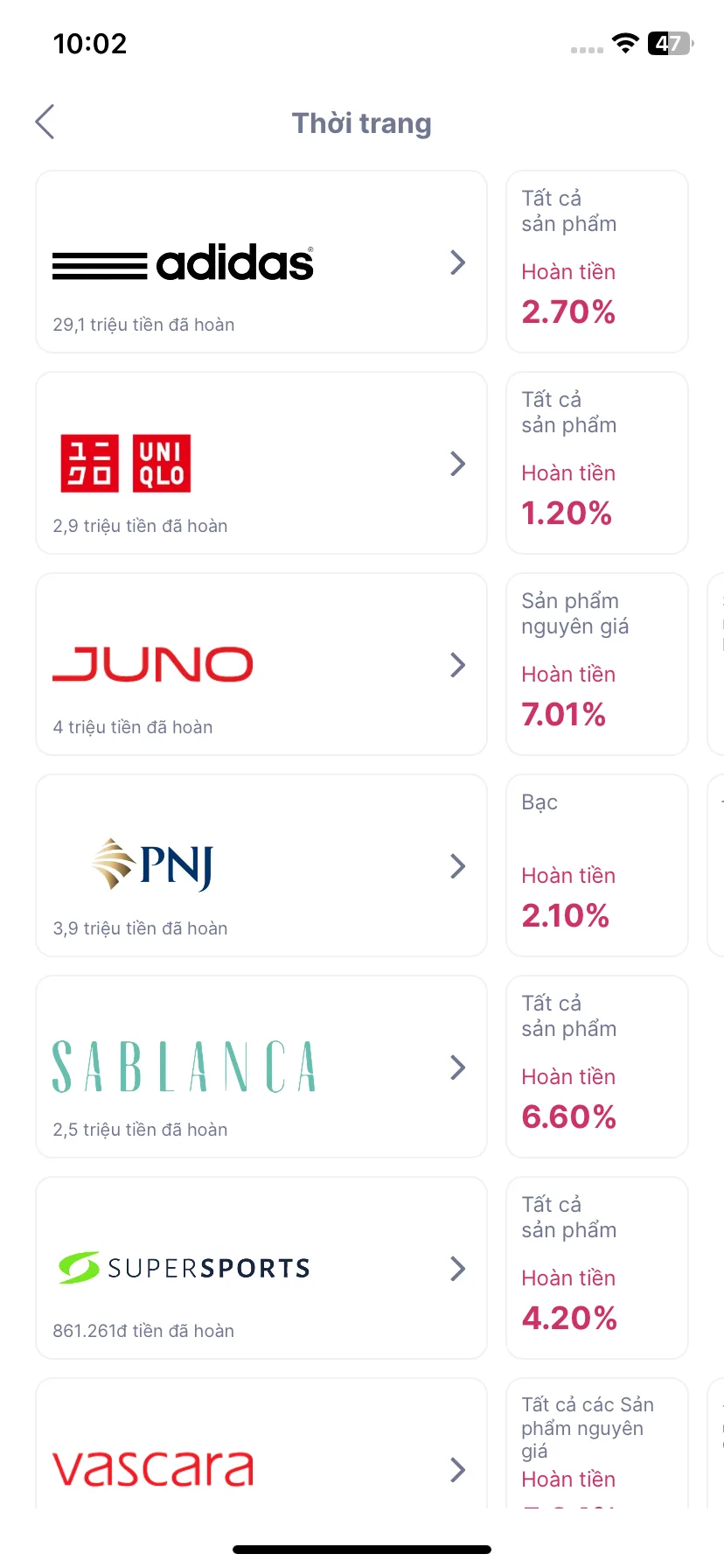Open the Vascara logo

153,1469
